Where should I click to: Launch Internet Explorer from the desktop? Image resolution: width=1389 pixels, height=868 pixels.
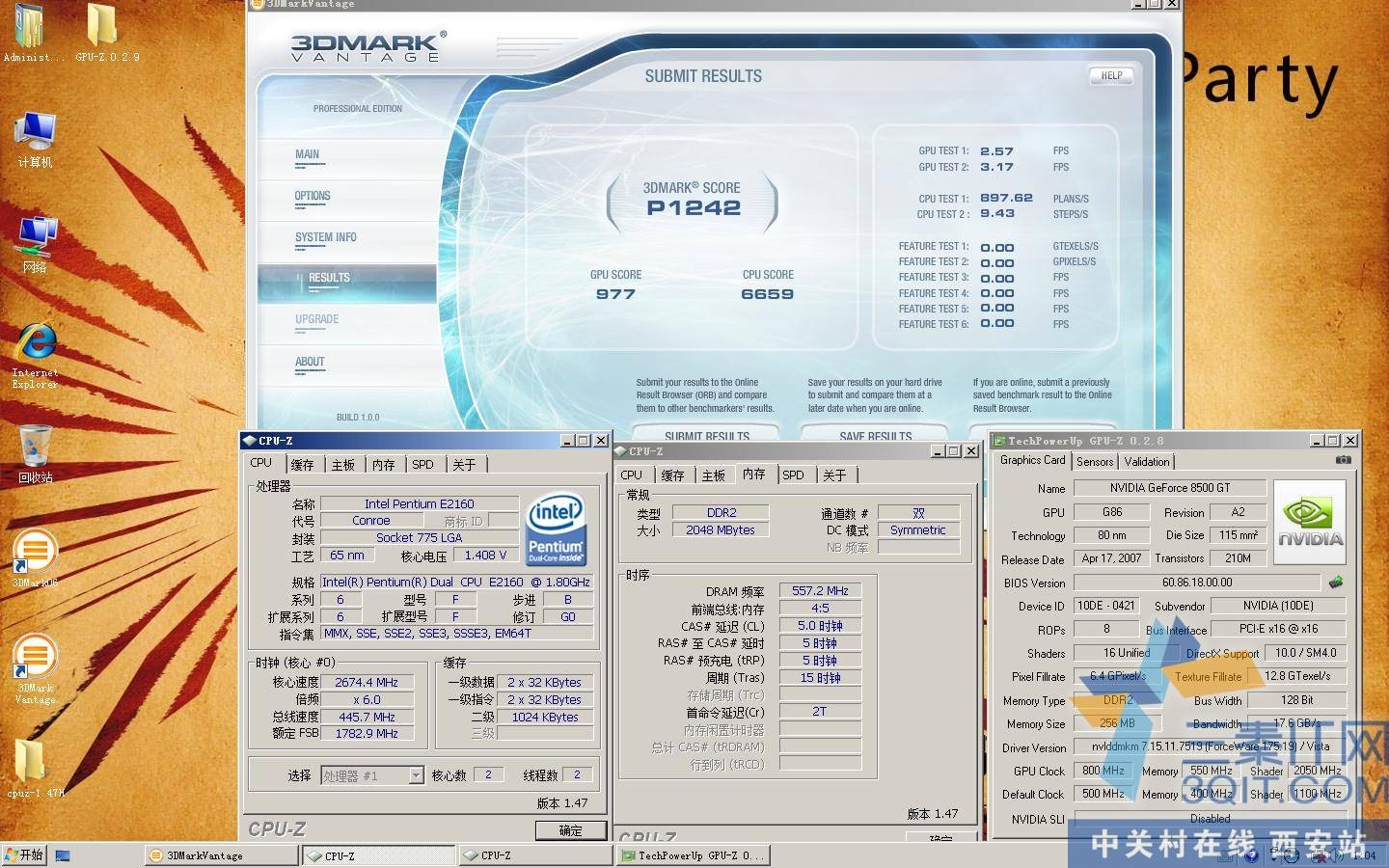35,356
